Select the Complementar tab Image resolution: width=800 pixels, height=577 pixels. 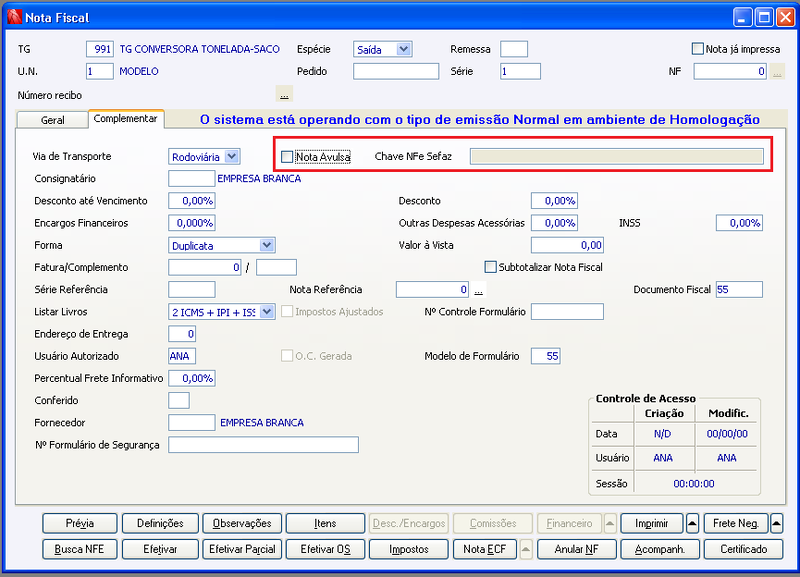click(126, 118)
